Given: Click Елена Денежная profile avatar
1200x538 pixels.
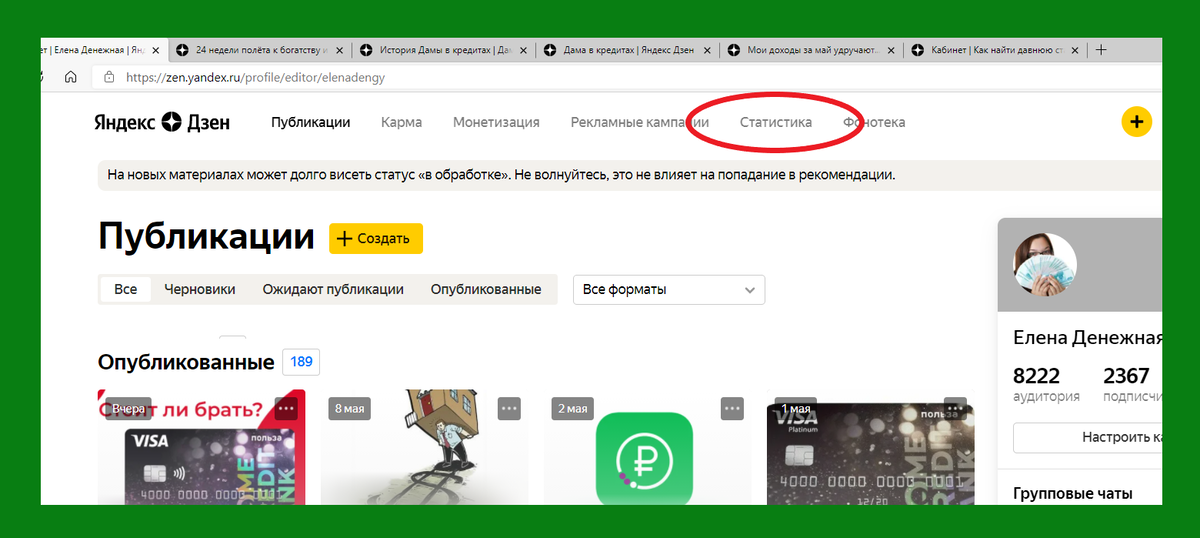Looking at the screenshot, I should click(x=1045, y=265).
